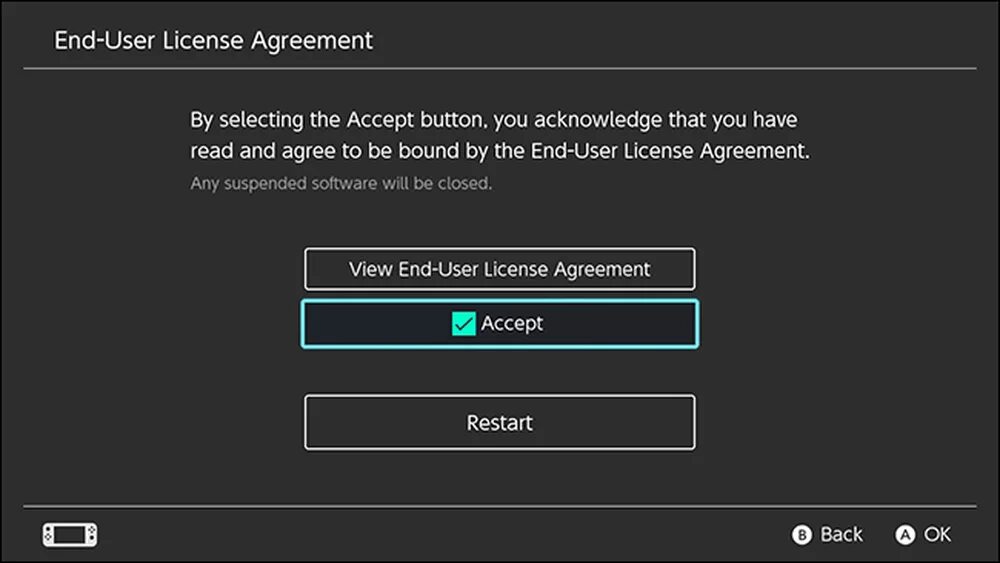Click the divider line below the page title
The width and height of the screenshot is (1000, 563).
[499, 69]
